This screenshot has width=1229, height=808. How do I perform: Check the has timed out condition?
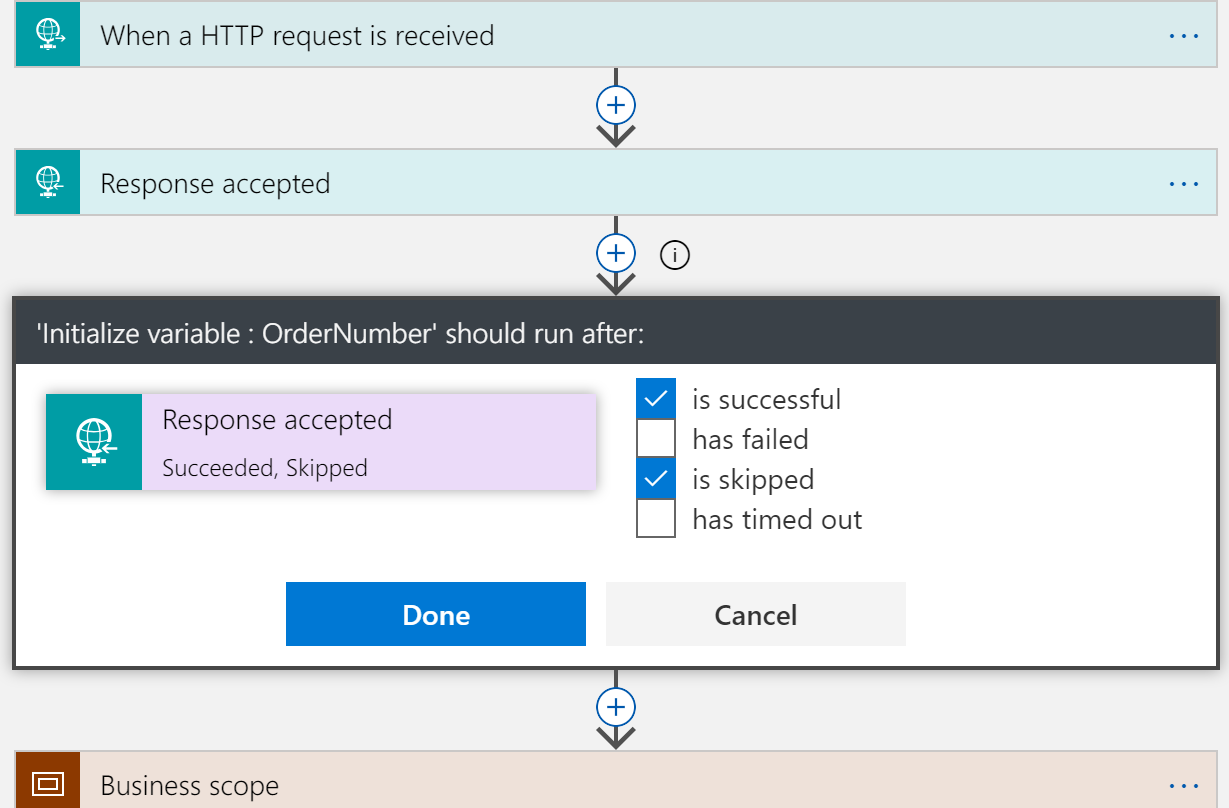(656, 518)
